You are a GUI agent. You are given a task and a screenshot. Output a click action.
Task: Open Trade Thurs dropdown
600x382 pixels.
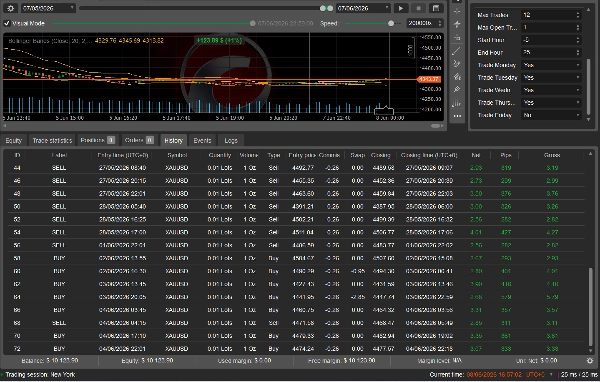click(x=551, y=103)
